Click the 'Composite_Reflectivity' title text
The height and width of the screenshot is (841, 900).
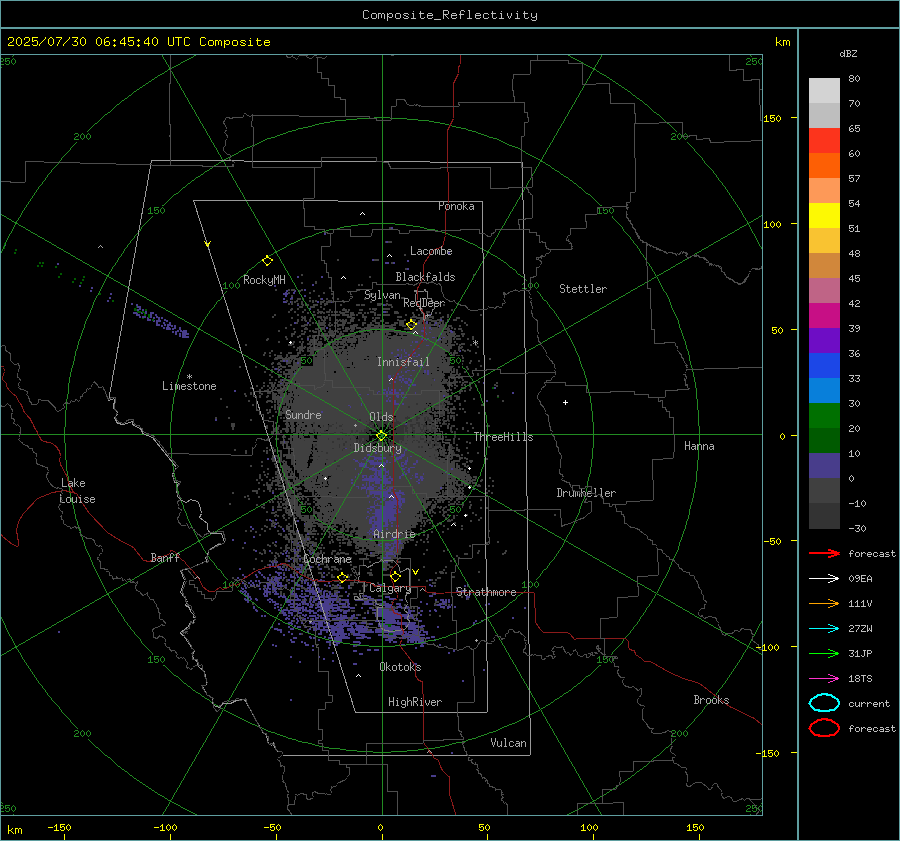click(x=450, y=15)
